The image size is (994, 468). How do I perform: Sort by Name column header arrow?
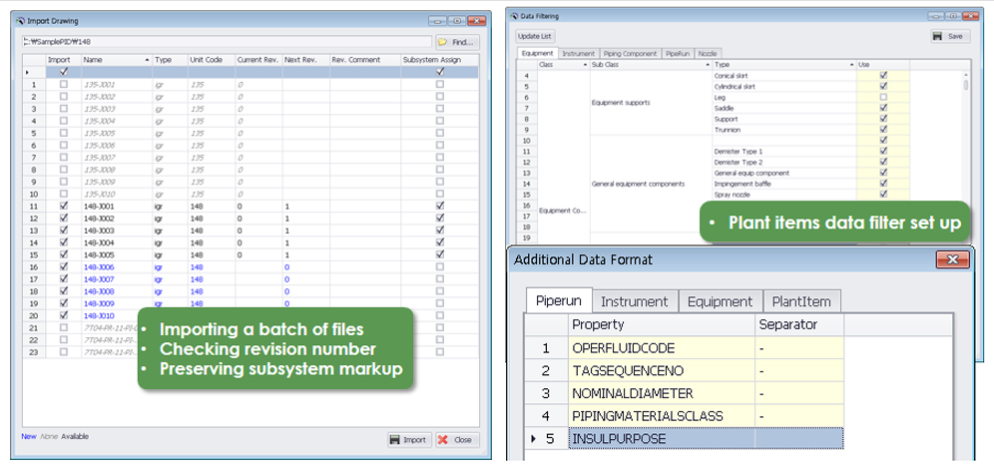(x=148, y=60)
